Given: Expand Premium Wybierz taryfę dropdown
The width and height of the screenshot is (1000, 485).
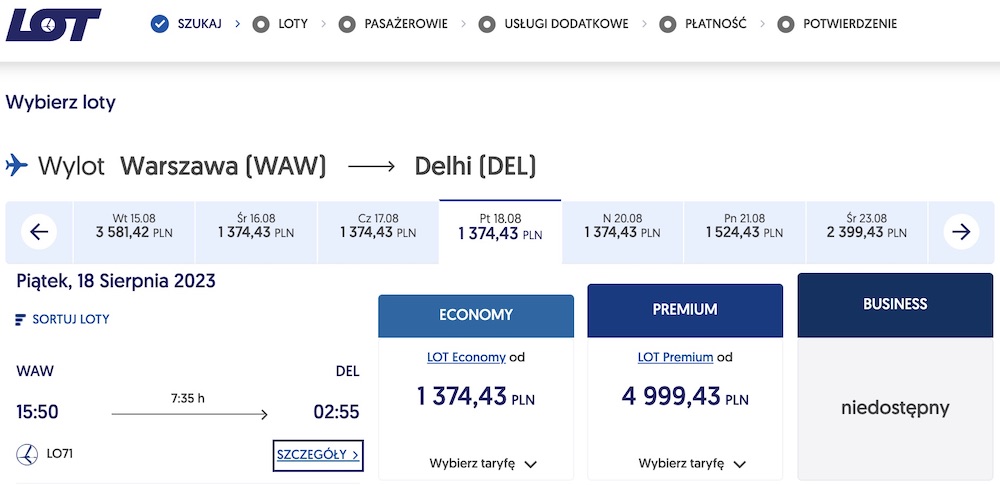Looking at the screenshot, I should [x=693, y=464].
